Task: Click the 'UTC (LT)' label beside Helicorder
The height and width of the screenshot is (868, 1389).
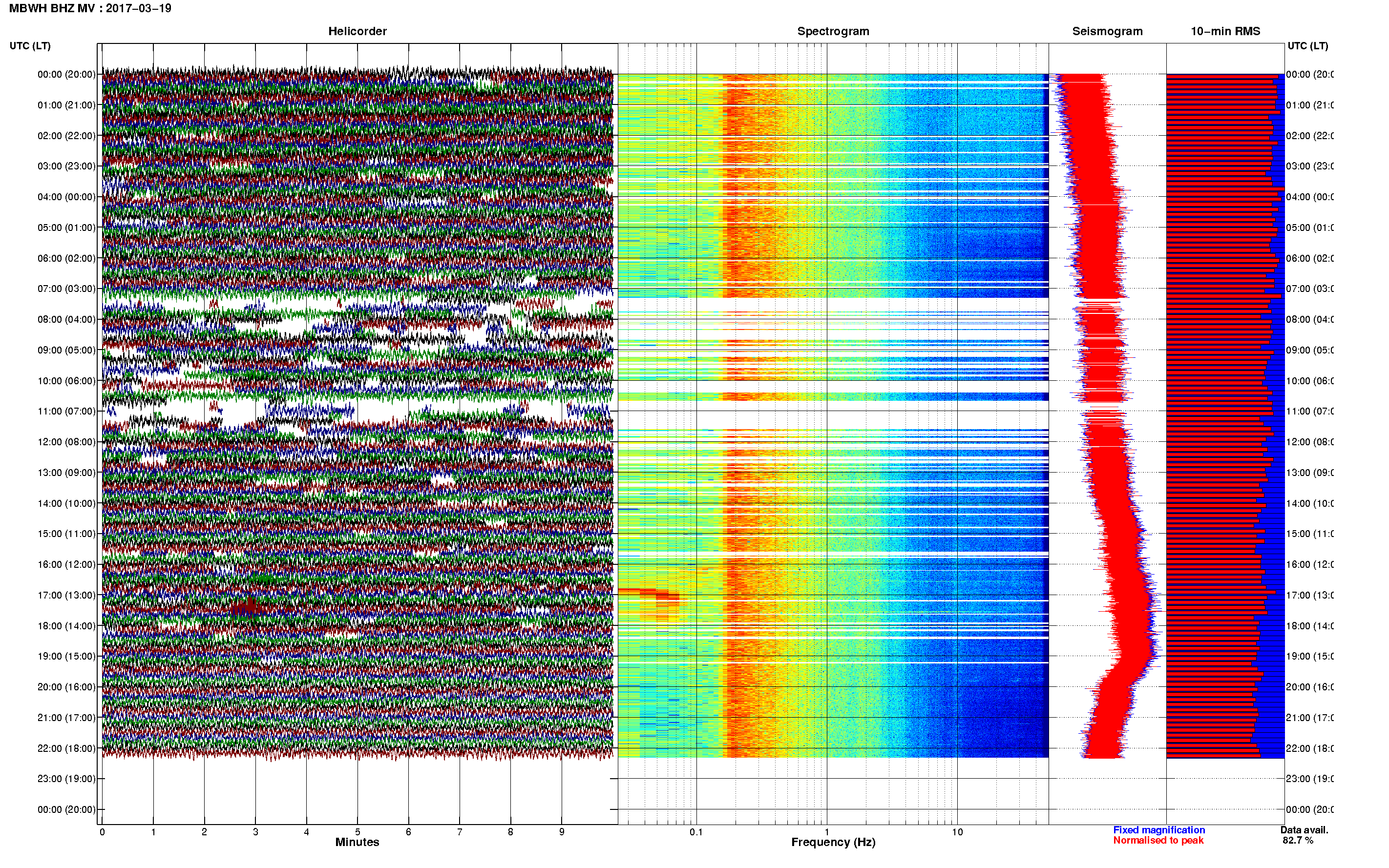Action: pos(30,46)
